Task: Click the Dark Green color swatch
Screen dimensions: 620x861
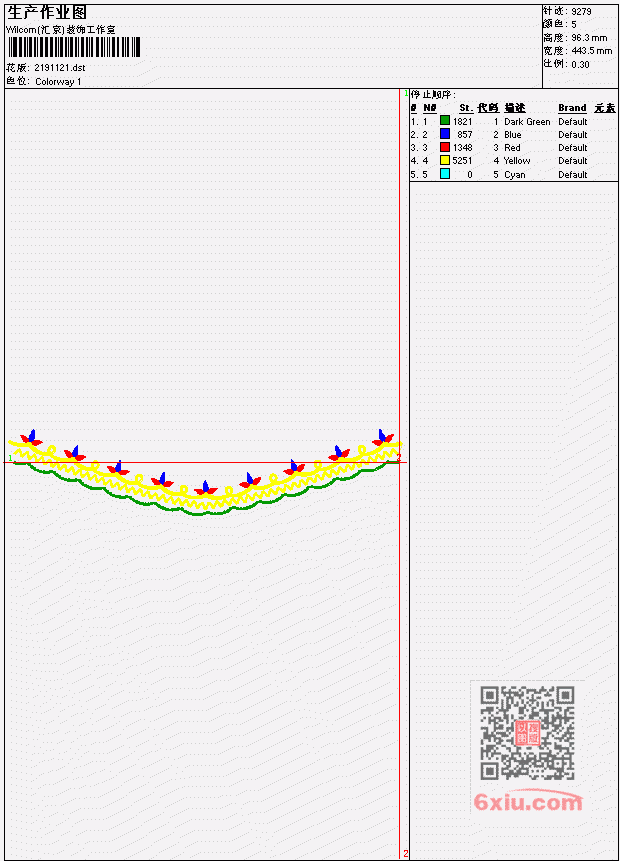Action: pyautogui.click(x=445, y=121)
